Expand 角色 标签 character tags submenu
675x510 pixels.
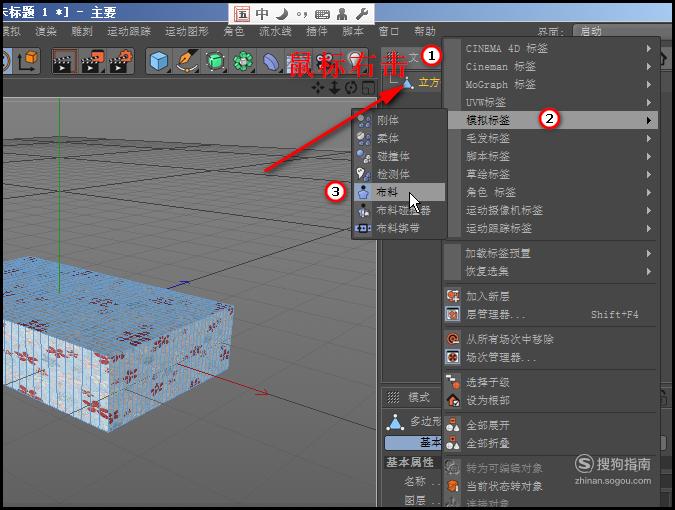(x=551, y=192)
